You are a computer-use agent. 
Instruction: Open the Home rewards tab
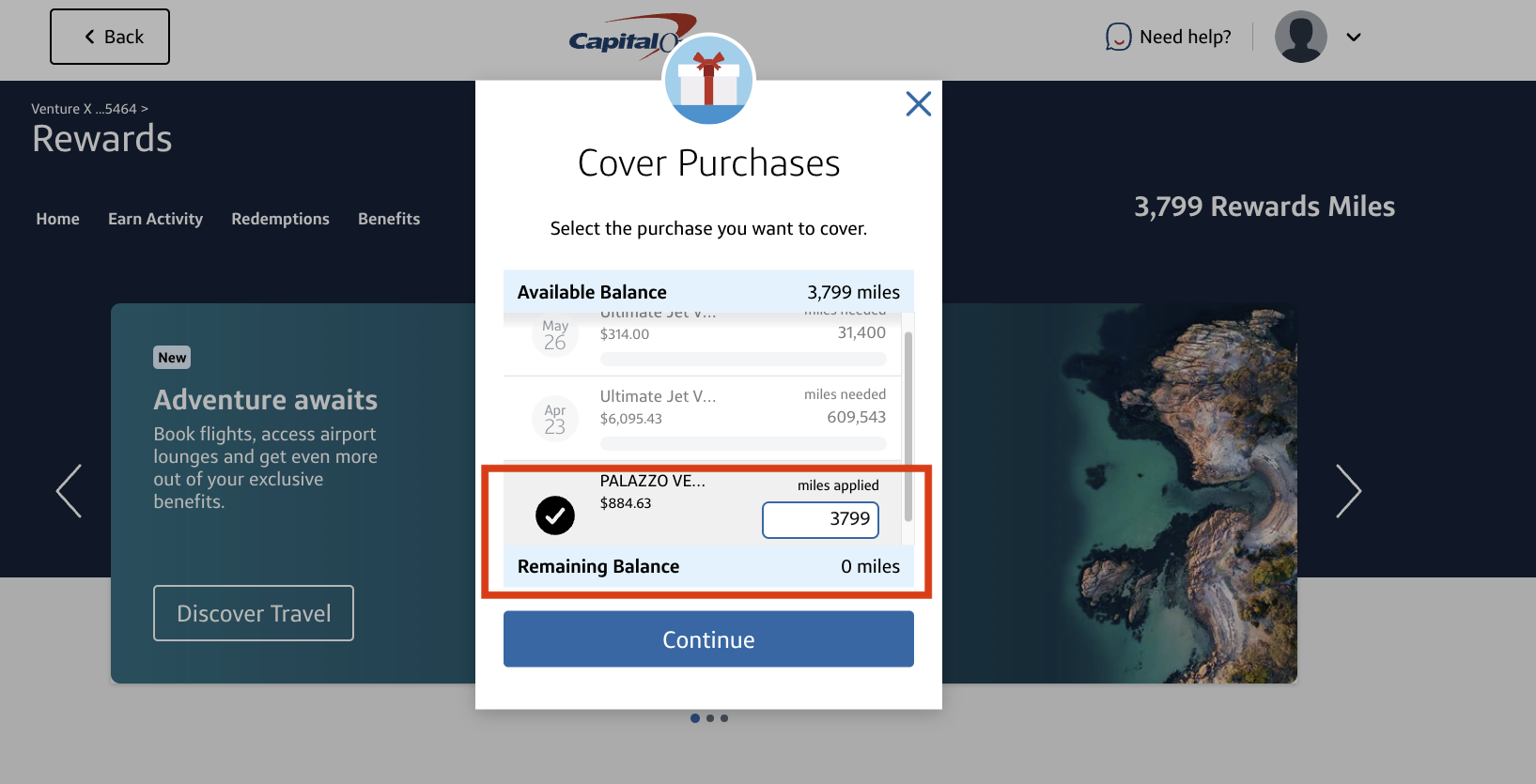pyautogui.click(x=57, y=219)
